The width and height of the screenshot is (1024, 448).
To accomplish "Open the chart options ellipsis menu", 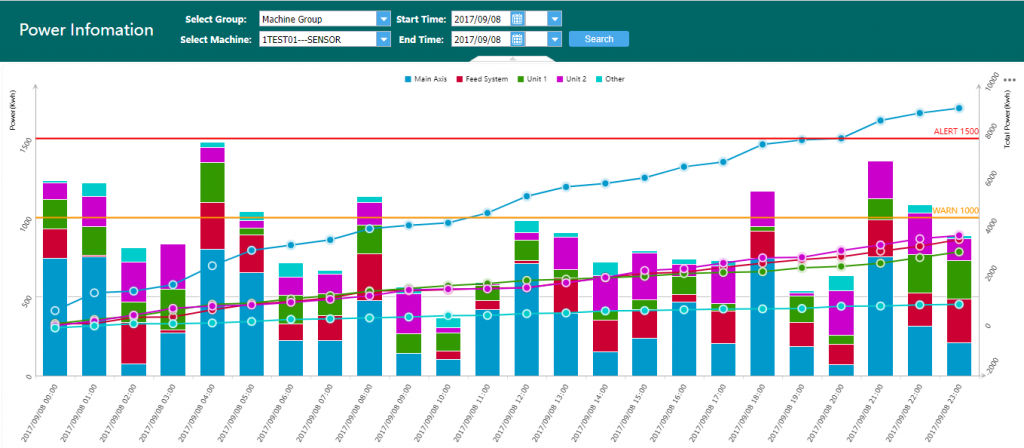I will pos(1010,79).
